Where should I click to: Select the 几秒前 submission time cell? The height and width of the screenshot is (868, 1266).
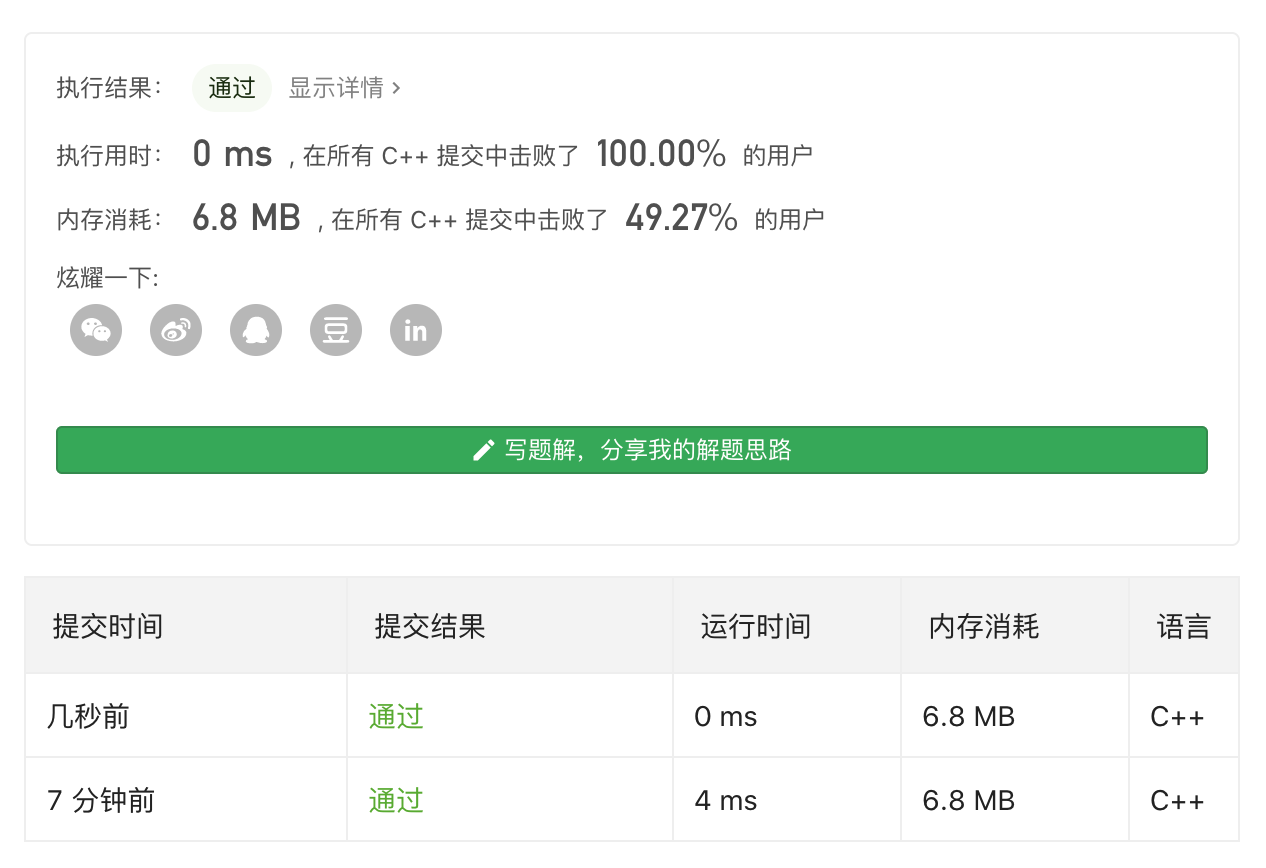coord(88,717)
